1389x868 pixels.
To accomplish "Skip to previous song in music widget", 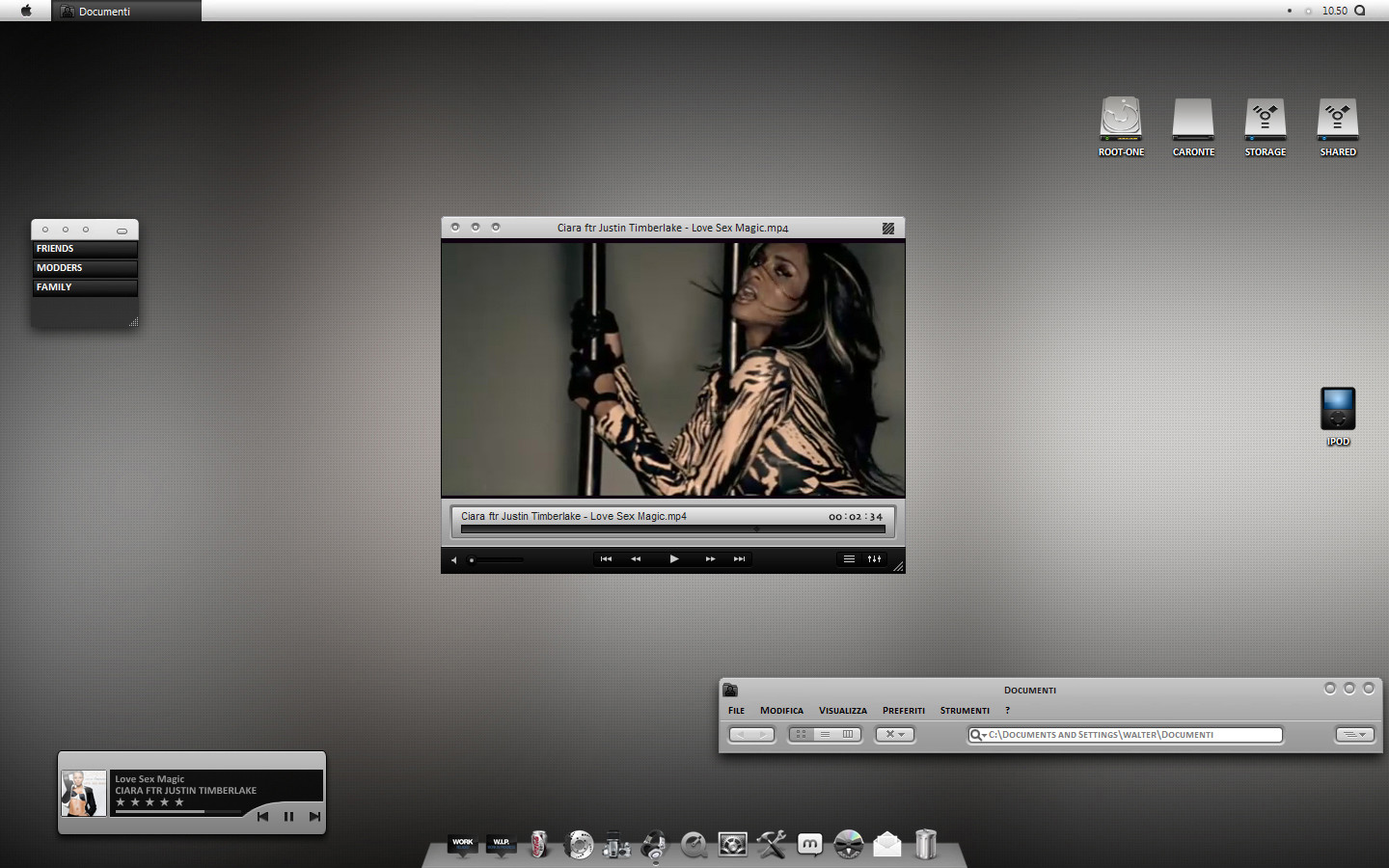I will pyautogui.click(x=262, y=816).
